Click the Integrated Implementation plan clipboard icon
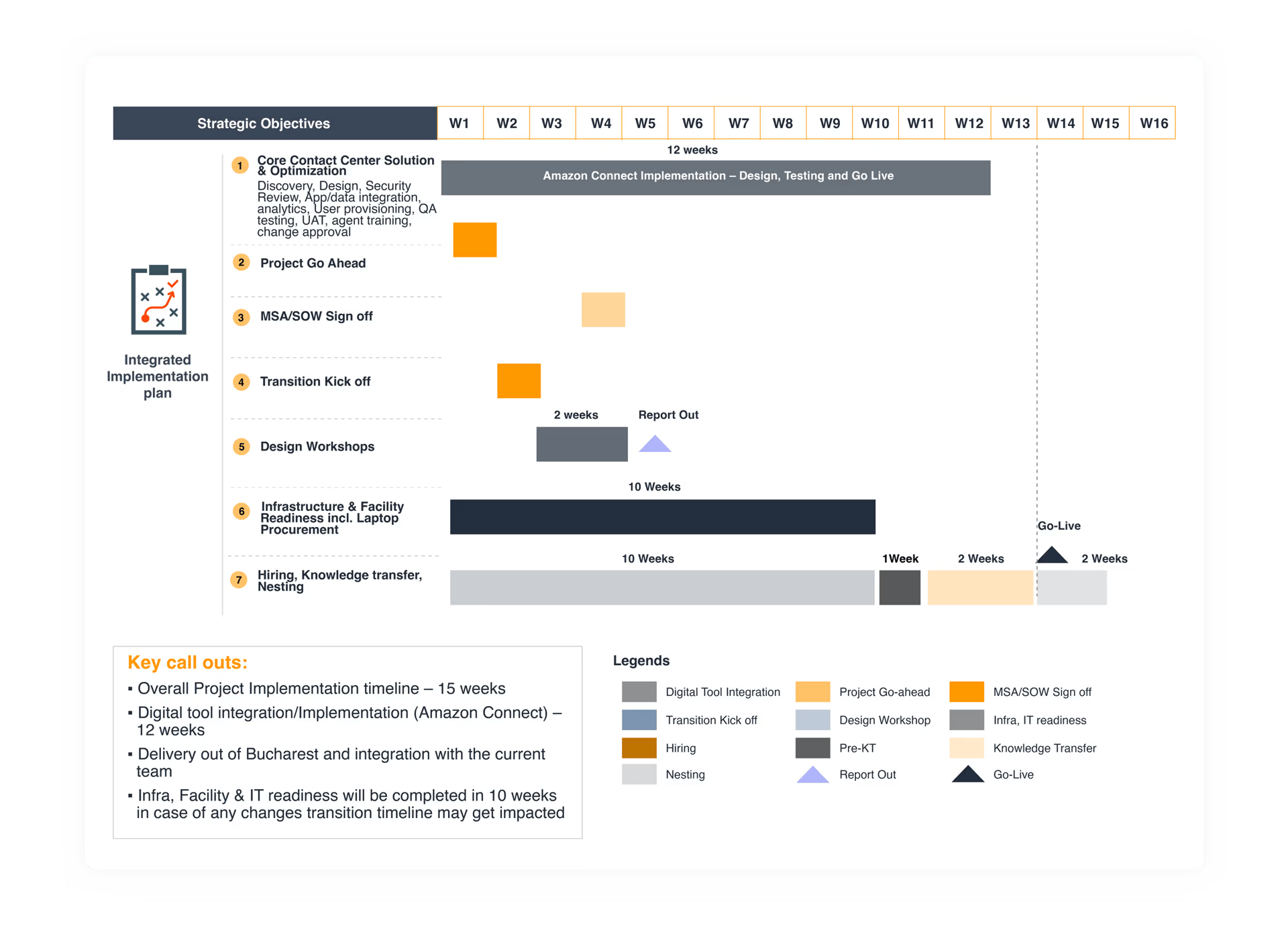 point(158,300)
